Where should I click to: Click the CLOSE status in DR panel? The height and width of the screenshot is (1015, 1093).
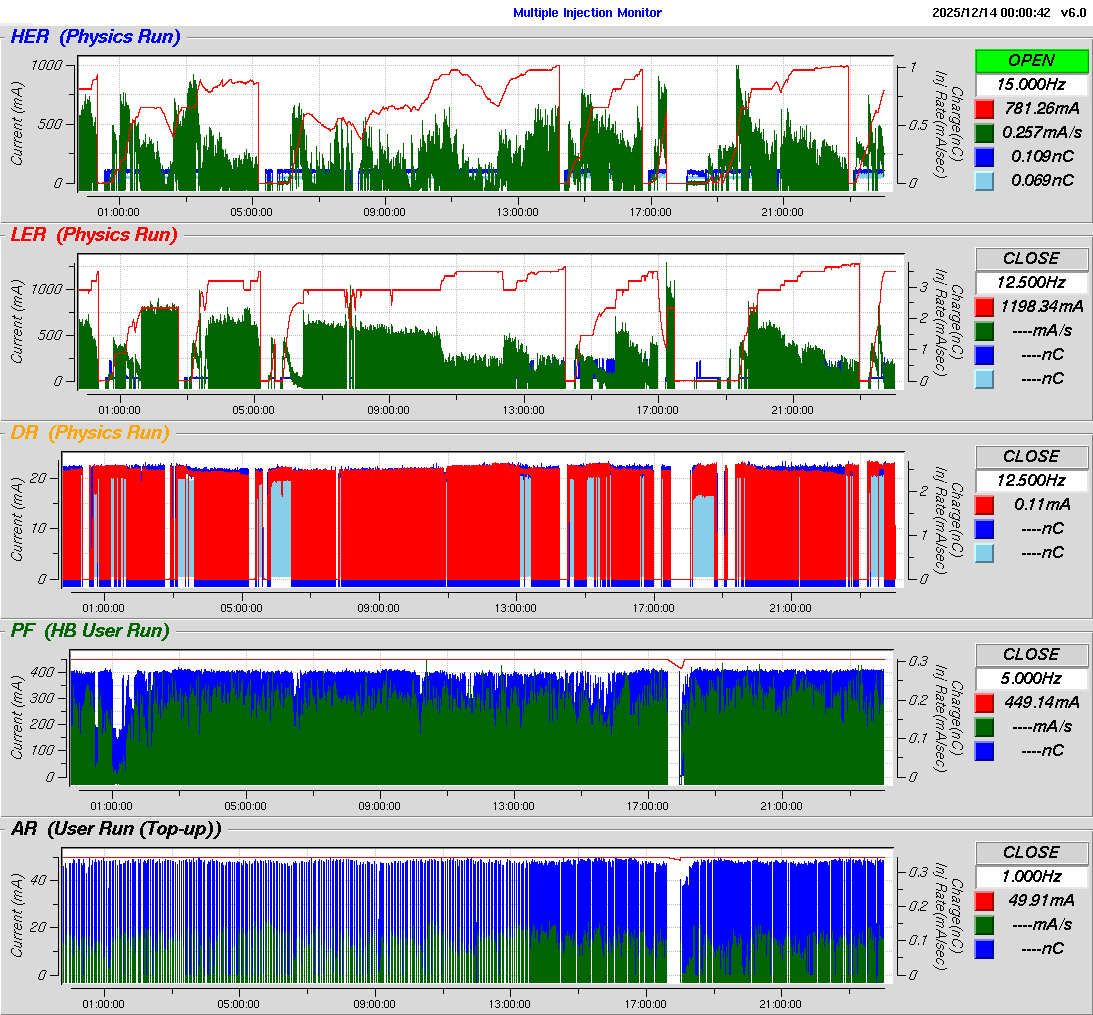coord(1032,456)
